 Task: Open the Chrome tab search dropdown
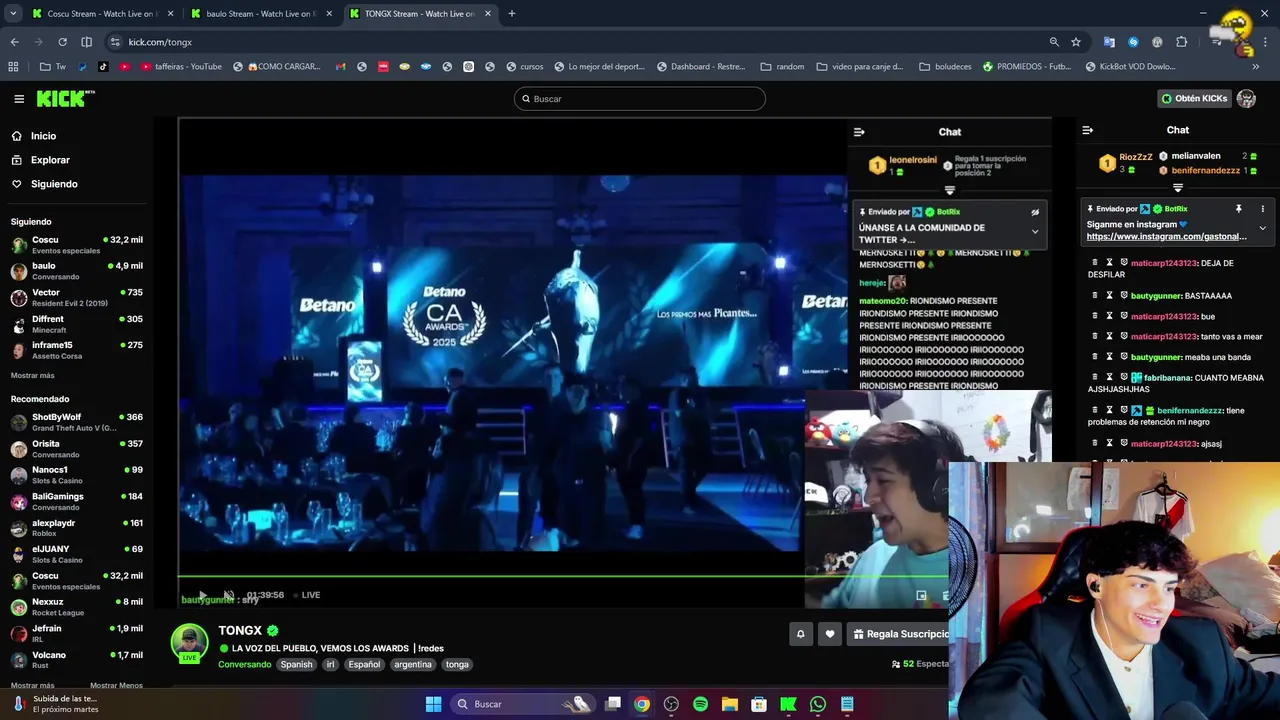point(13,14)
